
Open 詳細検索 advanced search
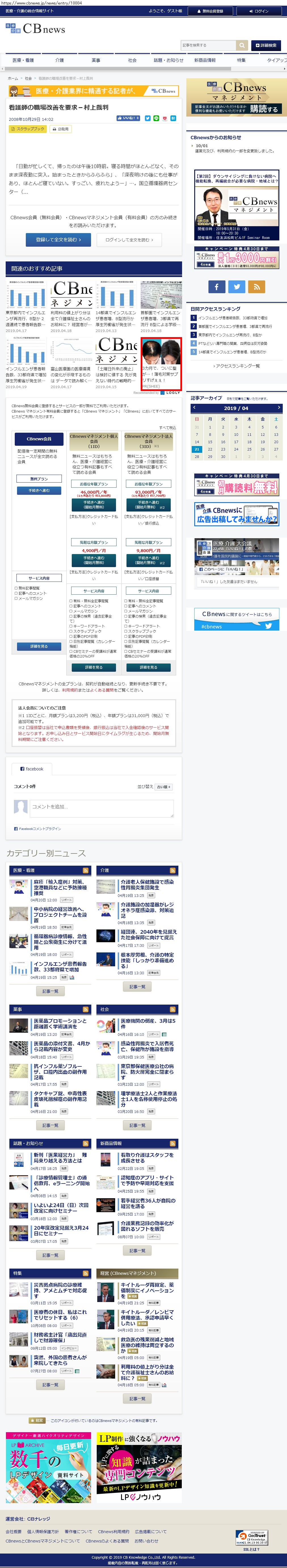point(266,45)
